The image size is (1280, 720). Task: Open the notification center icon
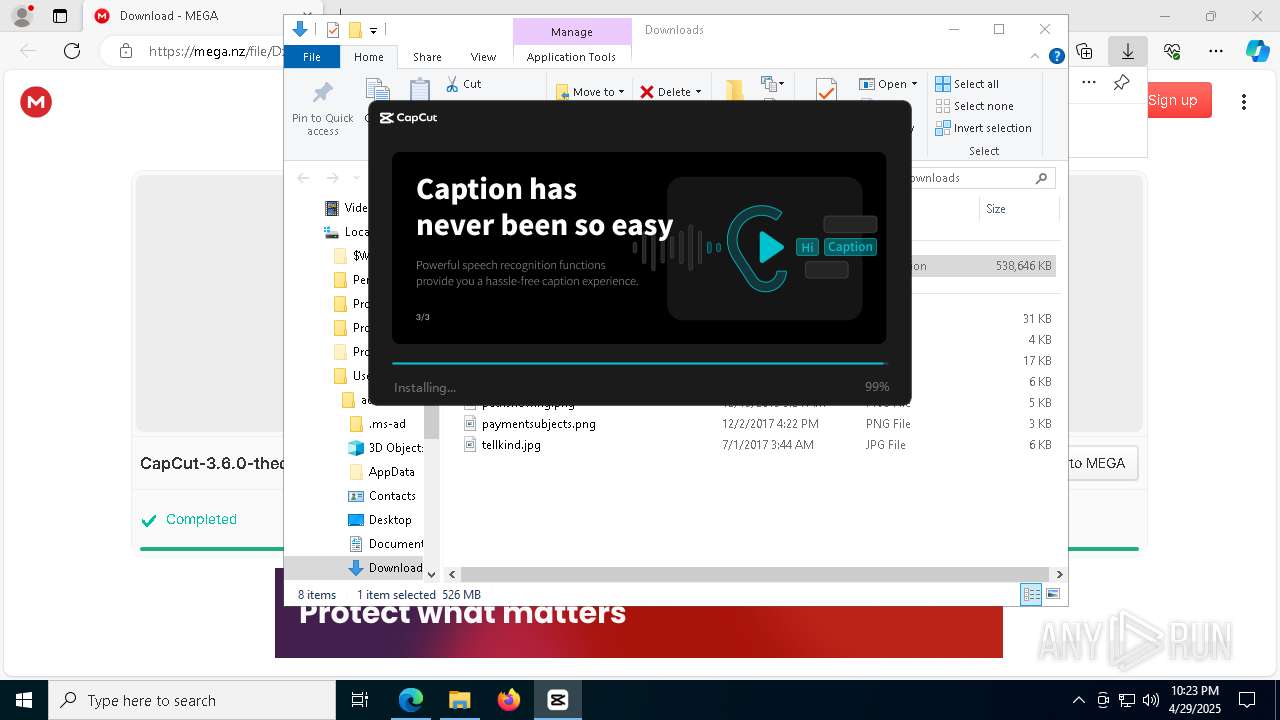click(1247, 700)
